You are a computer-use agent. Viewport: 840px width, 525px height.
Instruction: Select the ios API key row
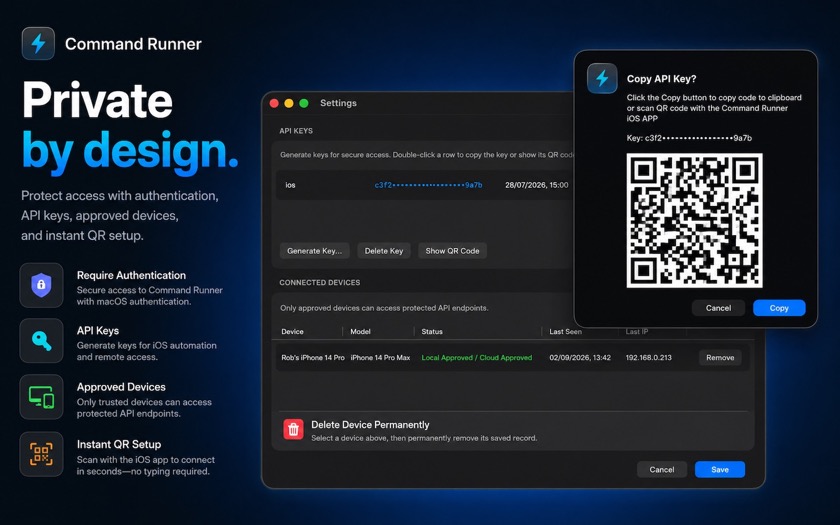[x=424, y=185]
